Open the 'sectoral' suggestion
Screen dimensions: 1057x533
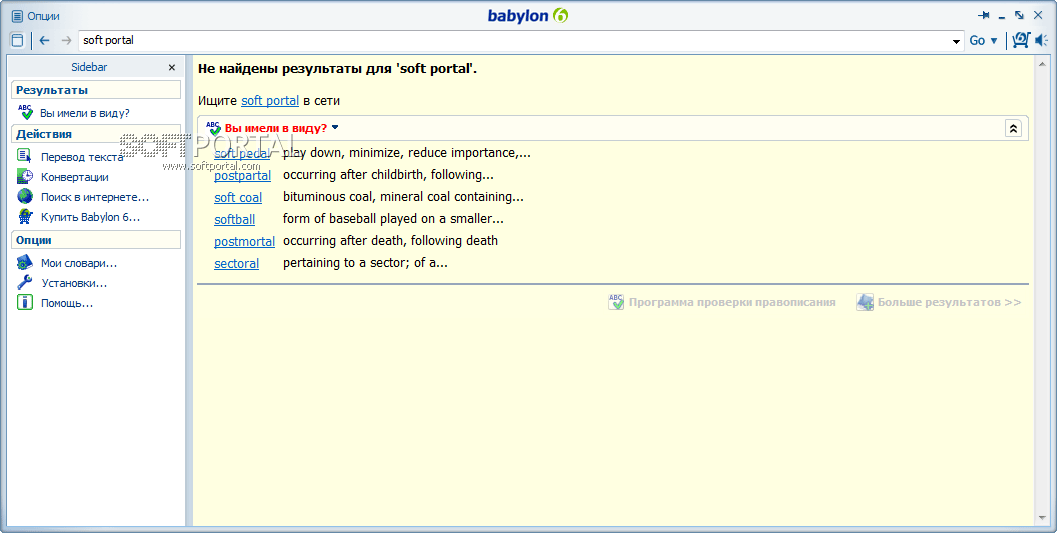(237, 263)
